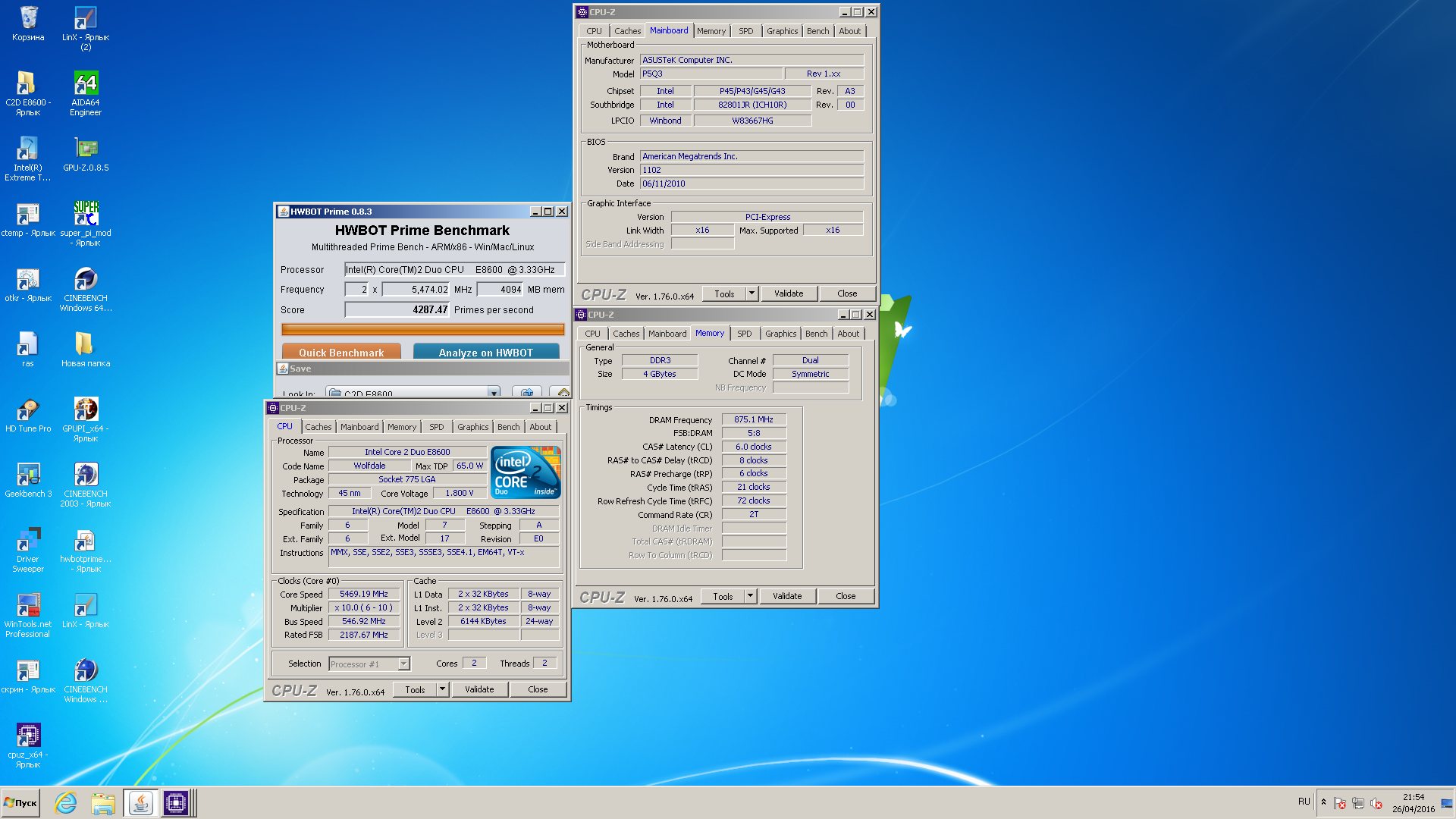The image size is (1456, 819).
Task: Open About tab in bottom-left CPU-Z window
Action: click(541, 427)
